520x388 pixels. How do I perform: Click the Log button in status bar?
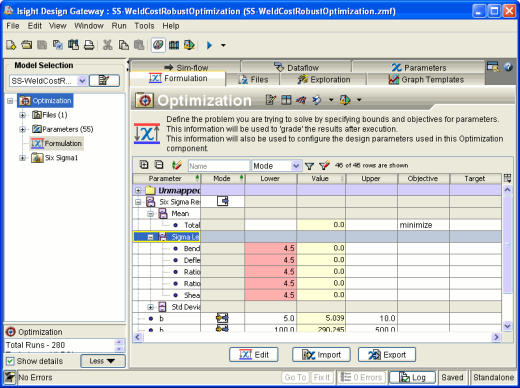click(x=413, y=377)
